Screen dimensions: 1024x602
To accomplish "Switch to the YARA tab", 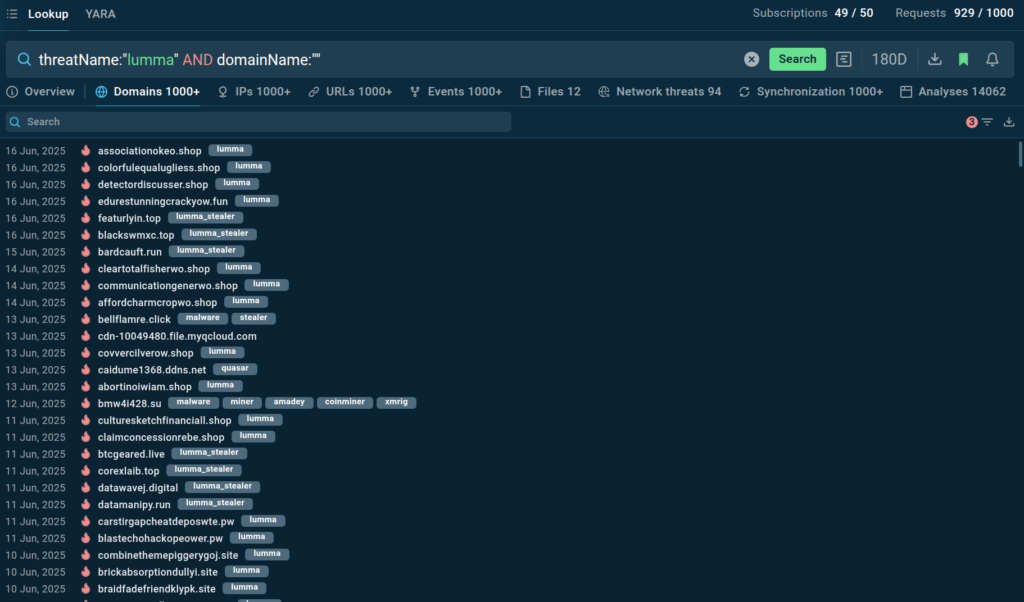I will (100, 14).
